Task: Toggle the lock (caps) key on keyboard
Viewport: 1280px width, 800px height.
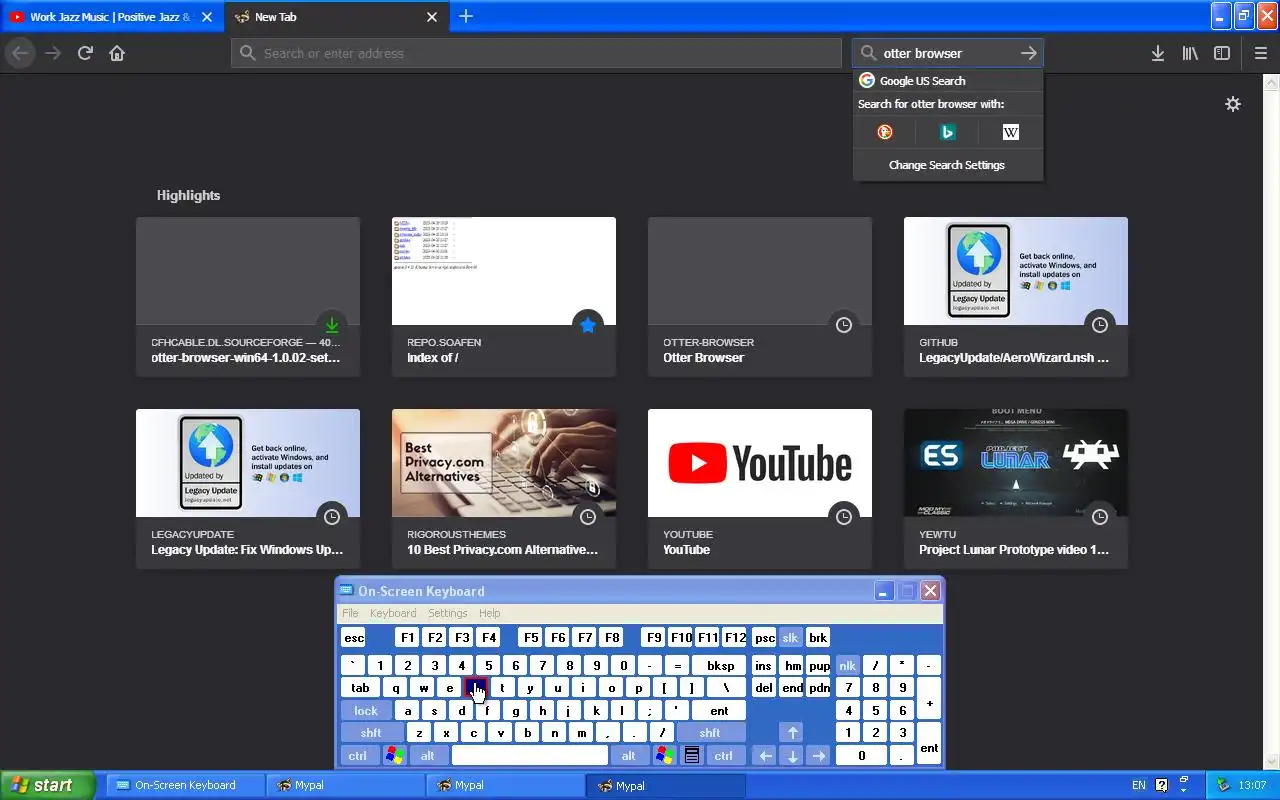Action: (365, 711)
